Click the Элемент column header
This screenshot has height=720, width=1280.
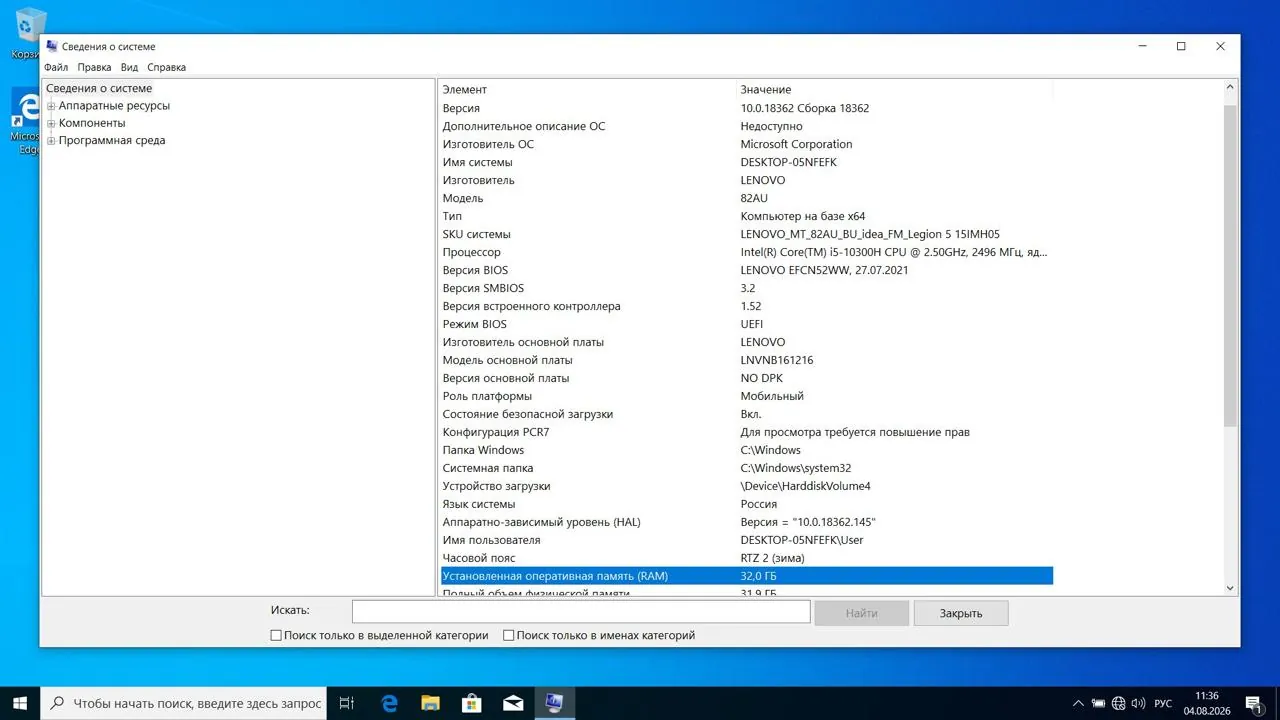pyautogui.click(x=587, y=90)
